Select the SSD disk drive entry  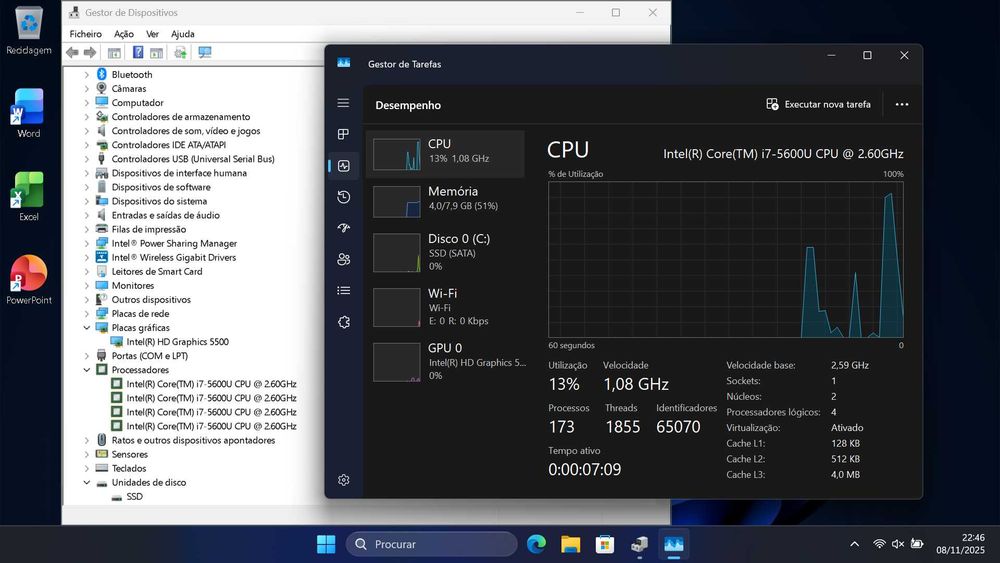127,497
